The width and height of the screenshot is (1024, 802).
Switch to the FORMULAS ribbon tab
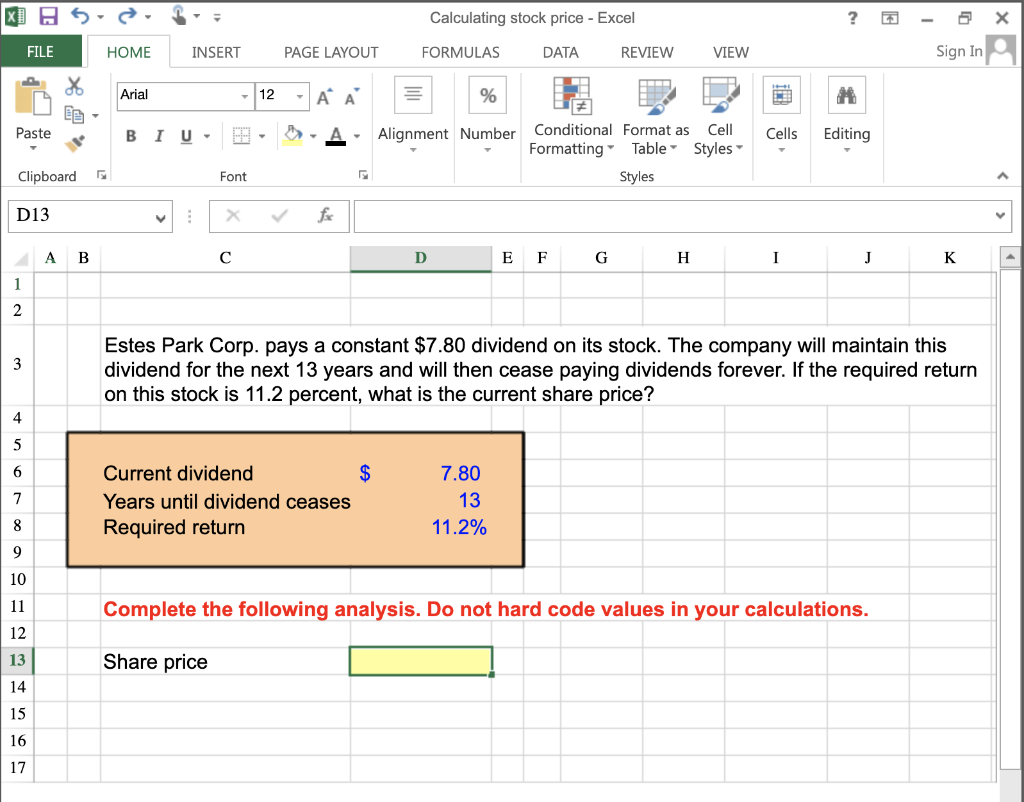click(x=460, y=52)
